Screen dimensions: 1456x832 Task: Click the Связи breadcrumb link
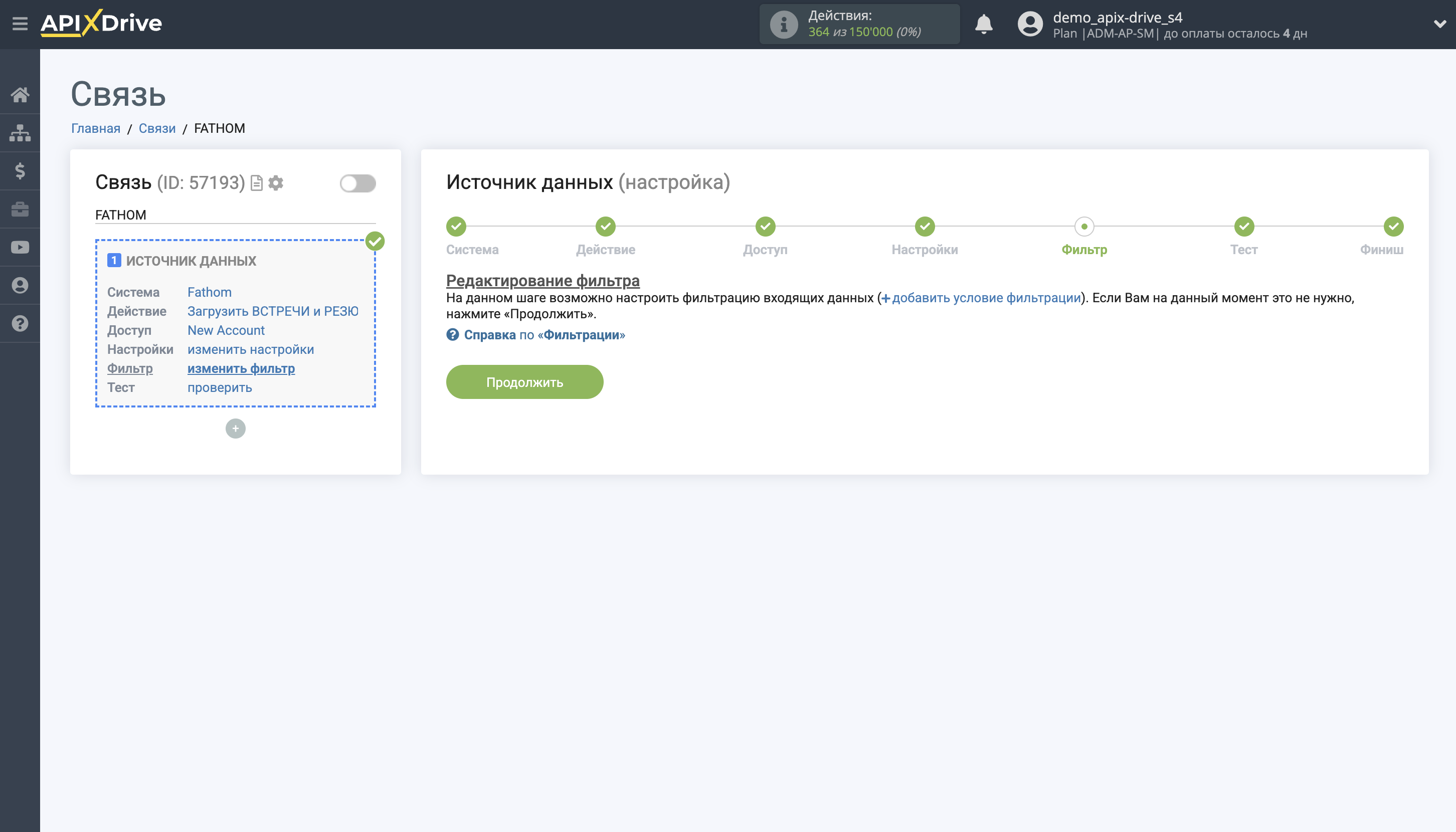[156, 128]
